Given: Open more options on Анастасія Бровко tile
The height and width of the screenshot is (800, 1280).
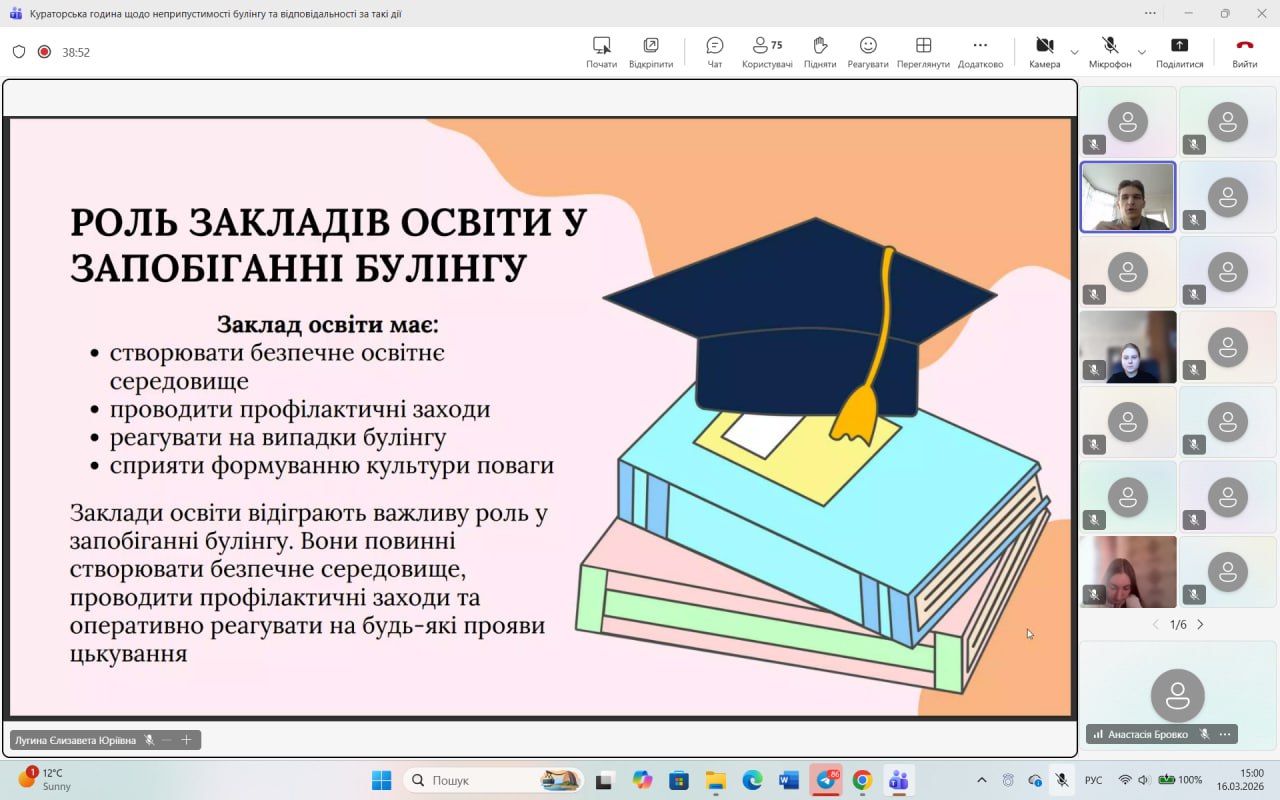Looking at the screenshot, I should coord(1225,734).
